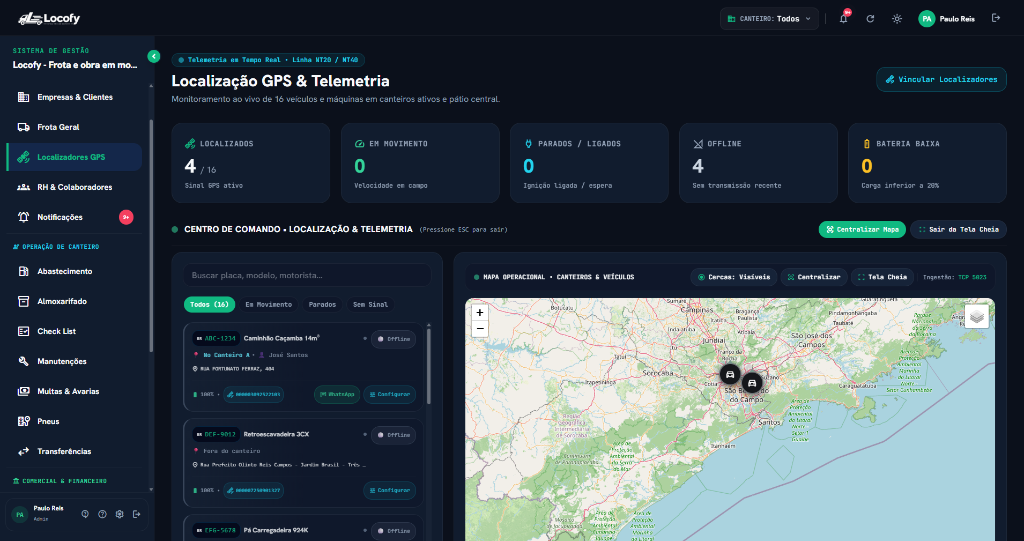1024x541 pixels.
Task: Select the Todos (16) filter chip
Action: [209, 304]
